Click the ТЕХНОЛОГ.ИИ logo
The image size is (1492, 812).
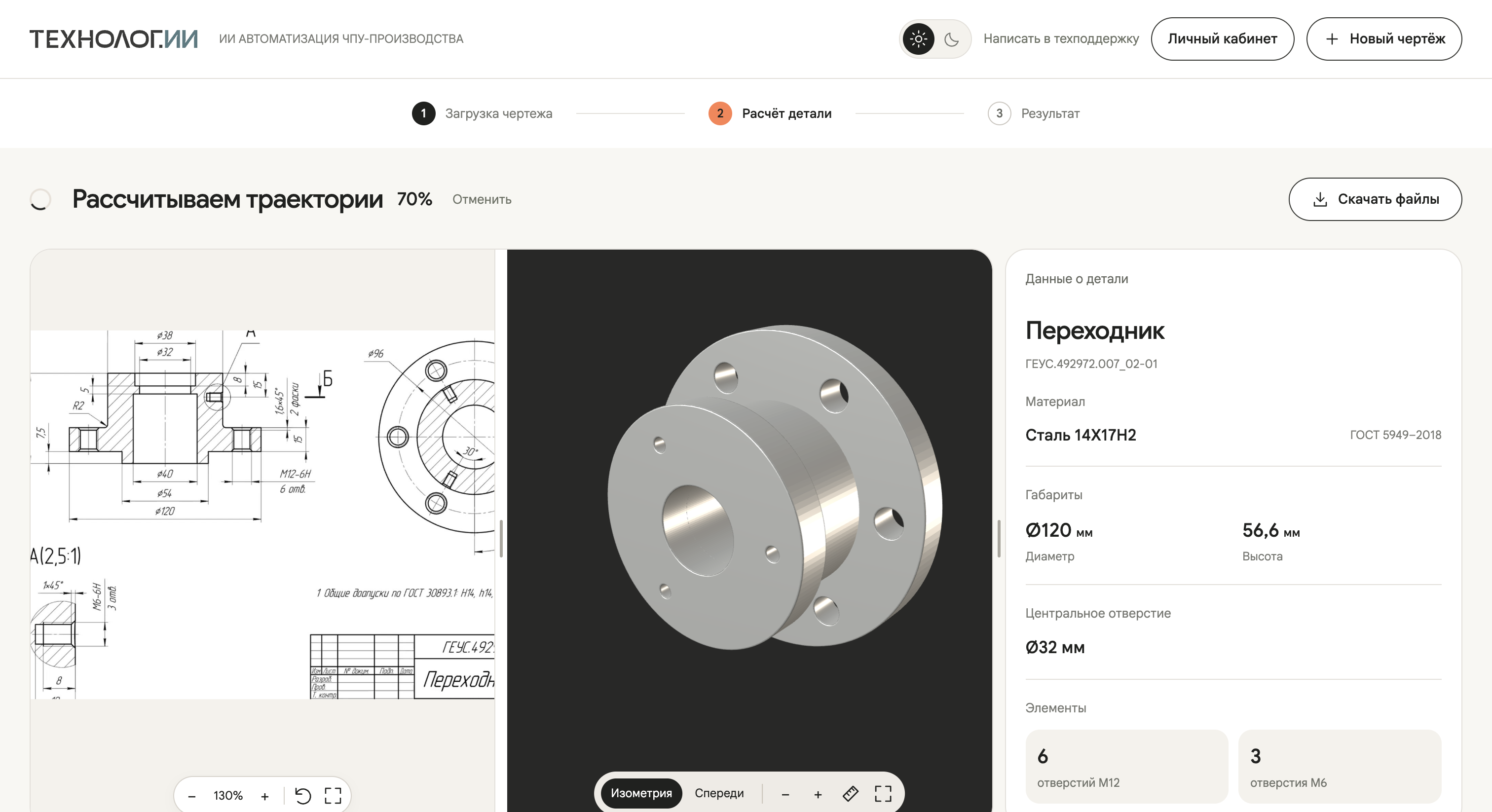coord(113,39)
